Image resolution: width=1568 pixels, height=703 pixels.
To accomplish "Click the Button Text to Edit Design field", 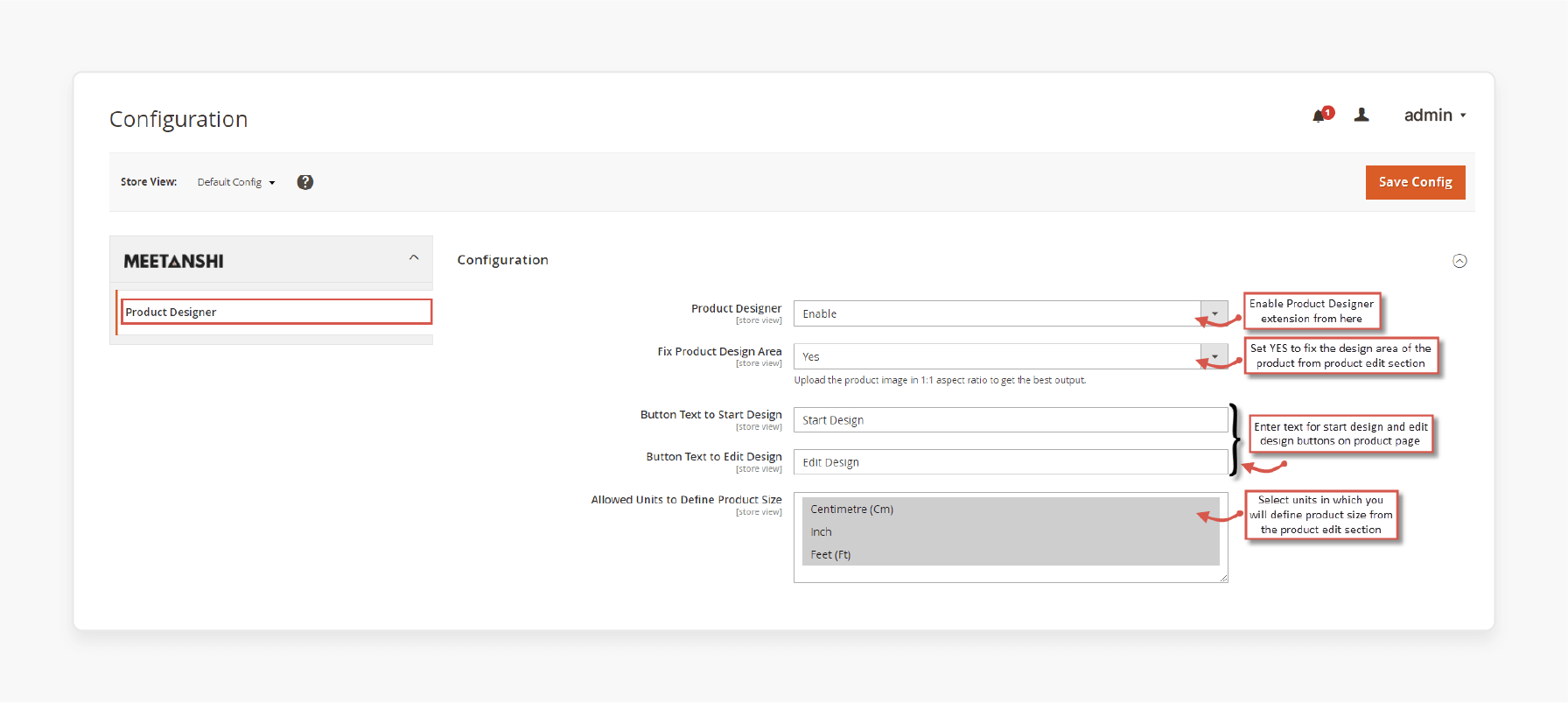I will click(1011, 462).
